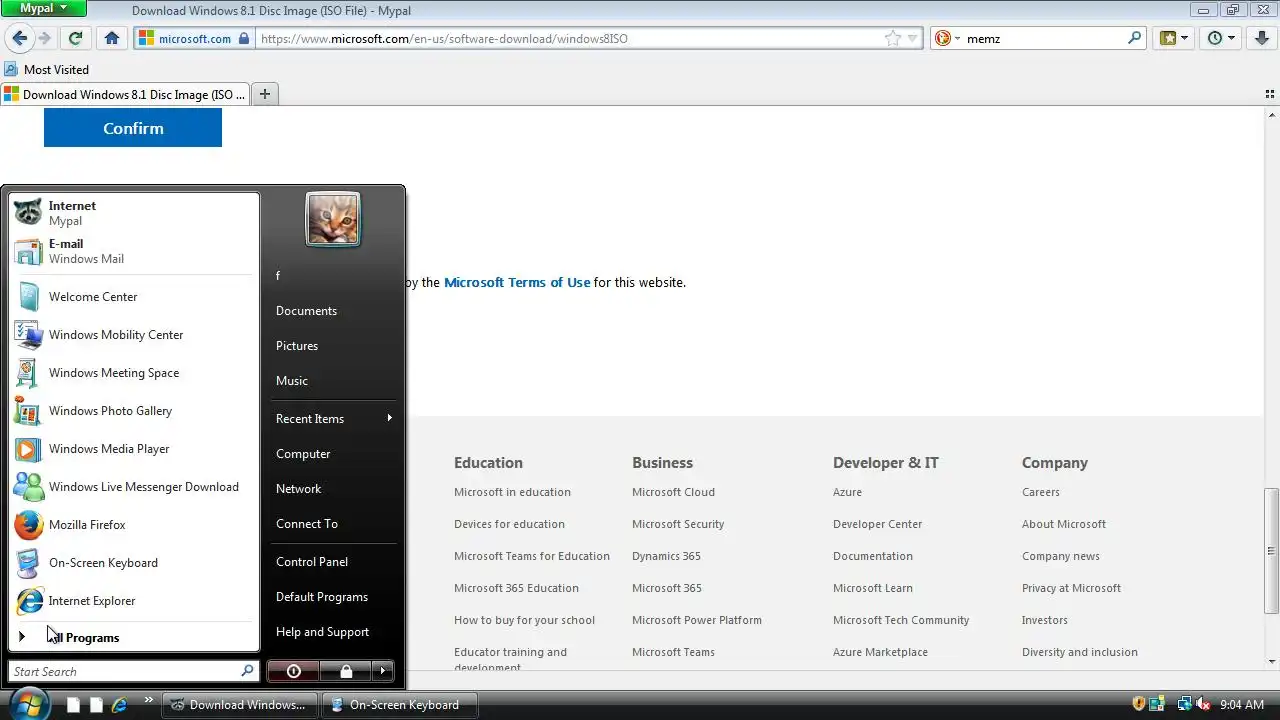Viewport: 1280px width, 720px height.
Task: Open the Mypal application menu dropdown
Action: pos(44,8)
